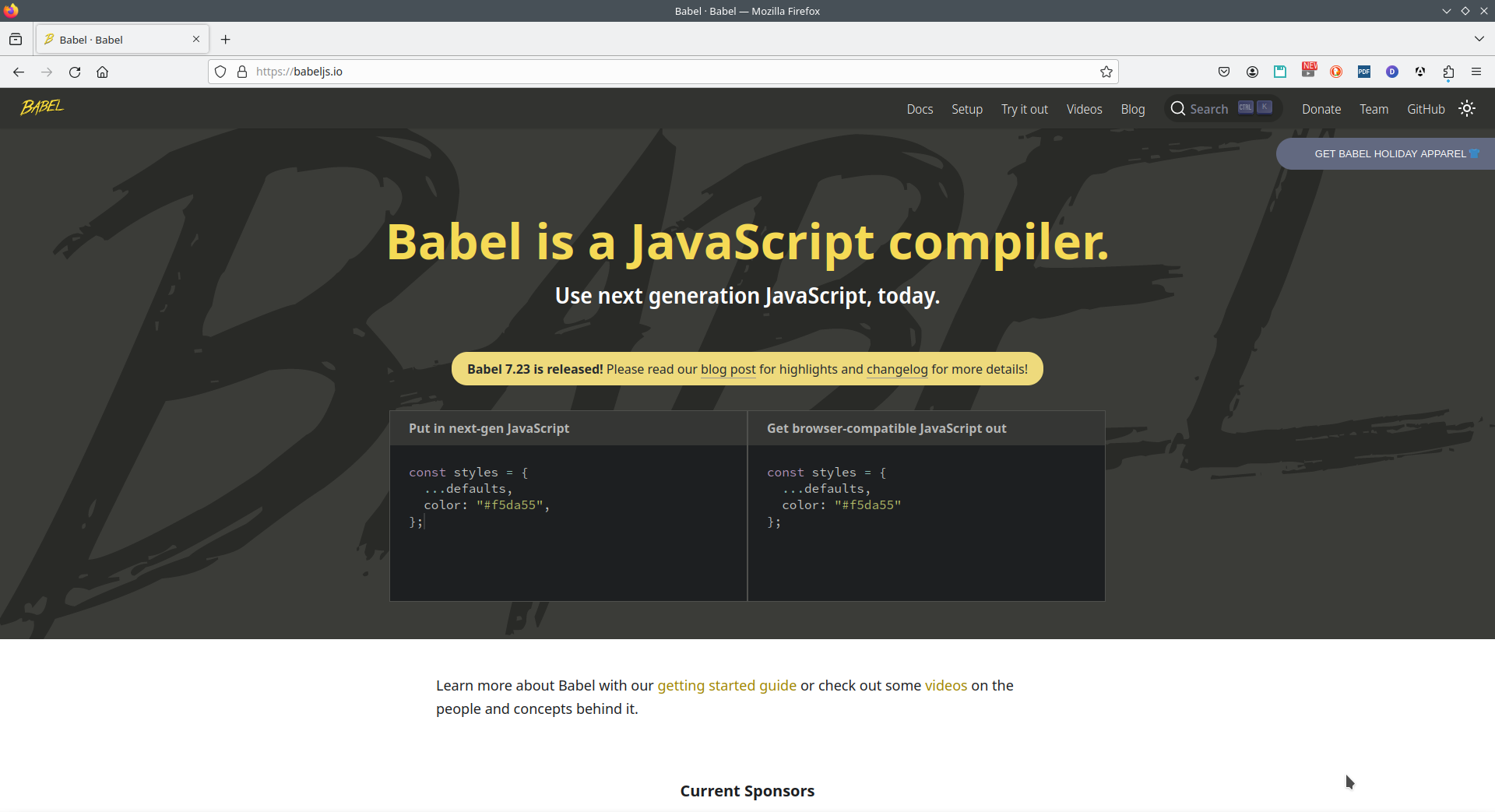Go back to the previous page
The height and width of the screenshot is (812, 1495).
click(19, 72)
